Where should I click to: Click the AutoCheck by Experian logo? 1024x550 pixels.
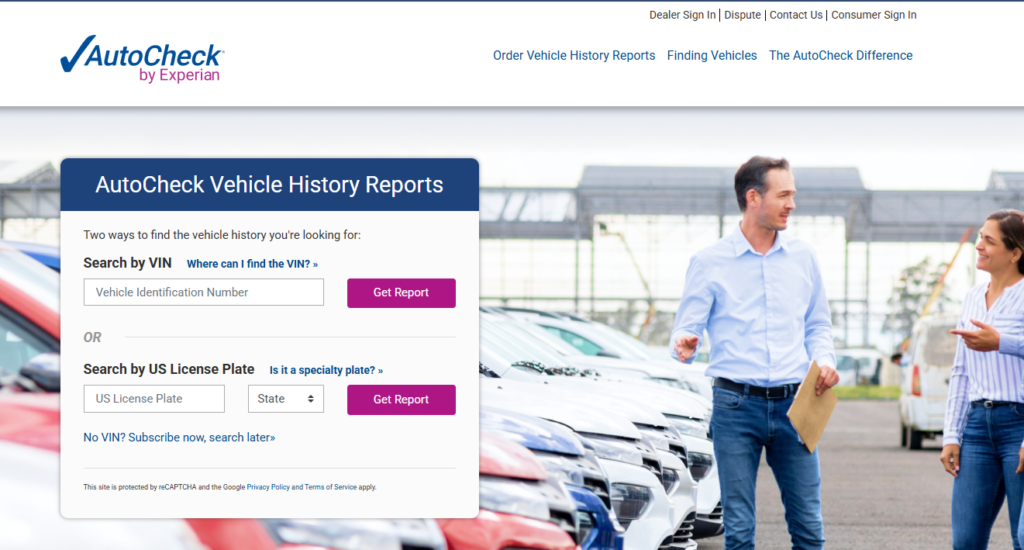(x=142, y=59)
